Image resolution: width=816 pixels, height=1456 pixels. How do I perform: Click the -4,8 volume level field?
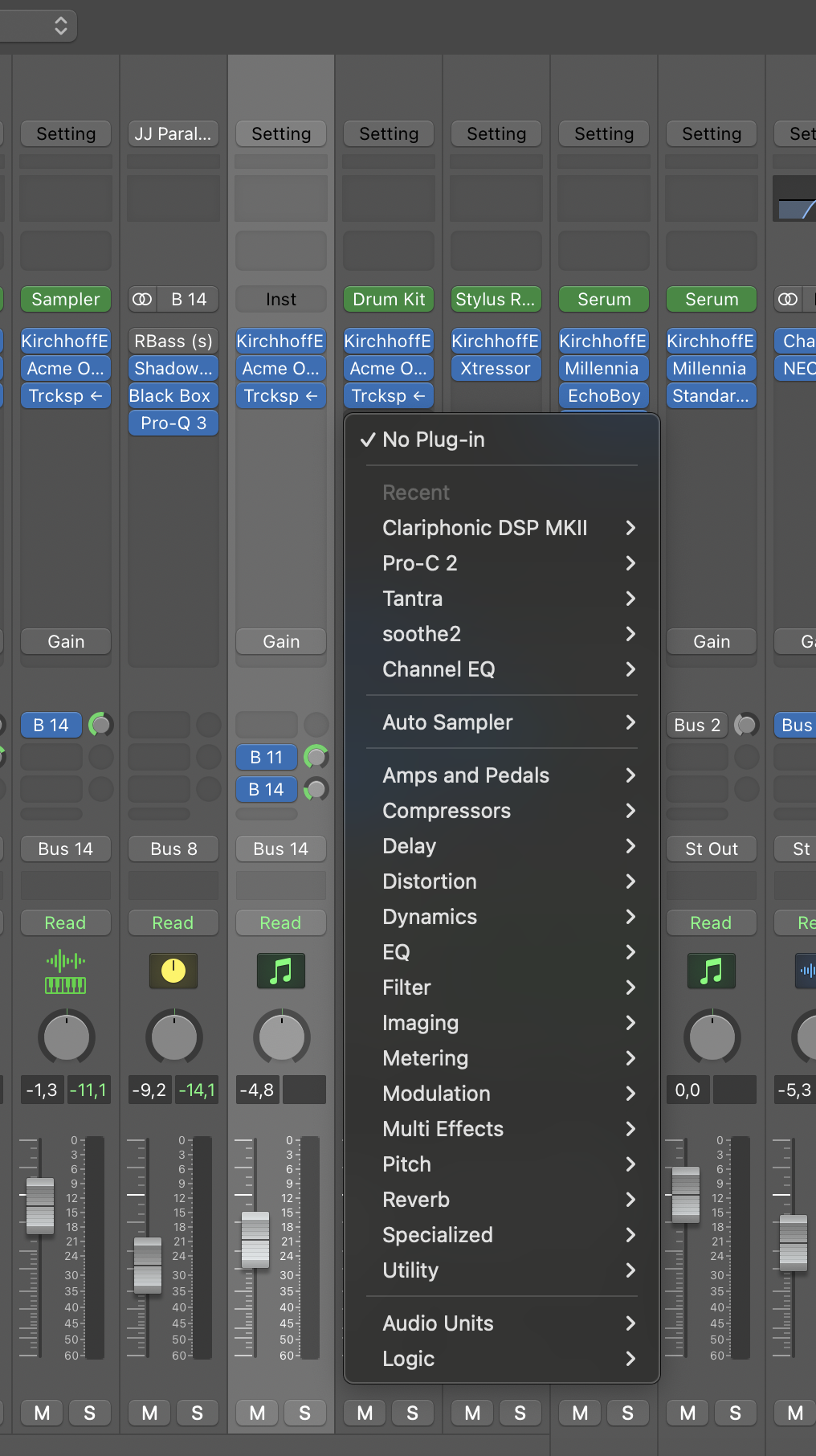pos(257,1090)
